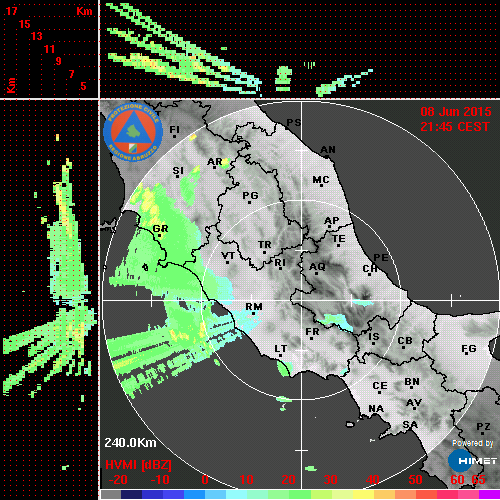Screen dimensions: 500x500
Task: Click the LT city label
Action: pyautogui.click(x=280, y=349)
